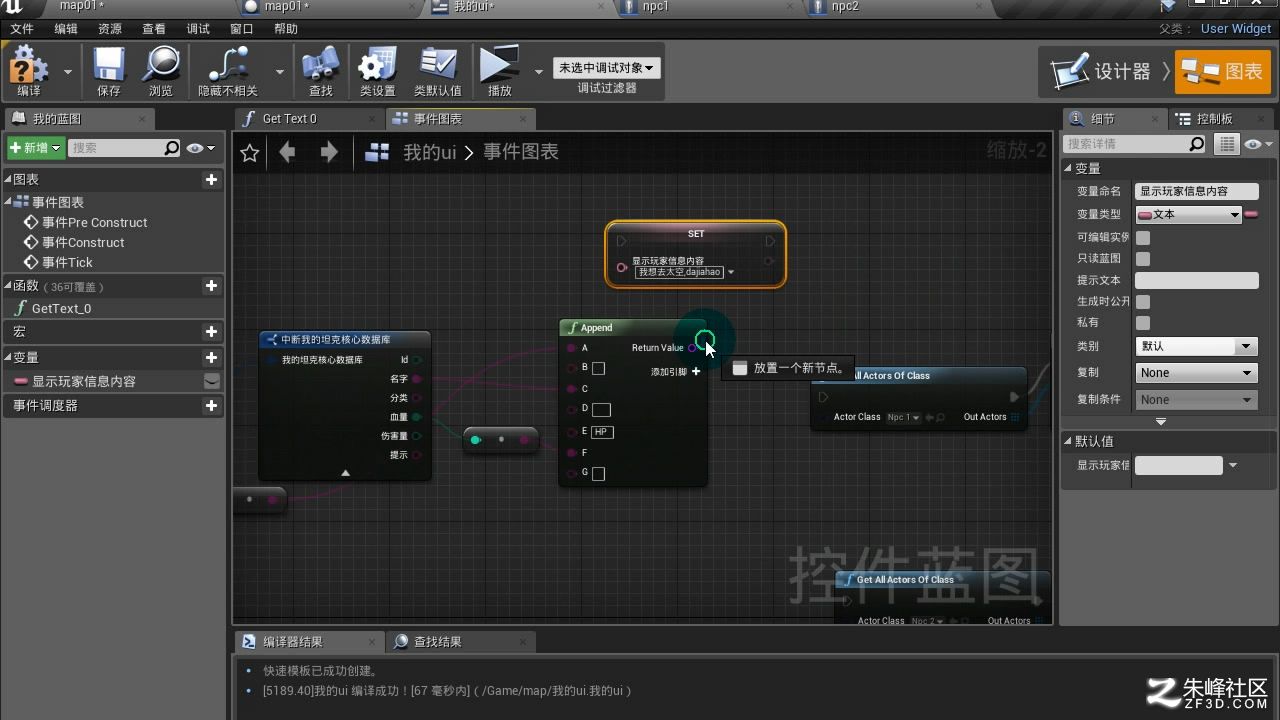
Task: Open the debug object 未选中调试对象 dropdown
Action: coord(607,68)
